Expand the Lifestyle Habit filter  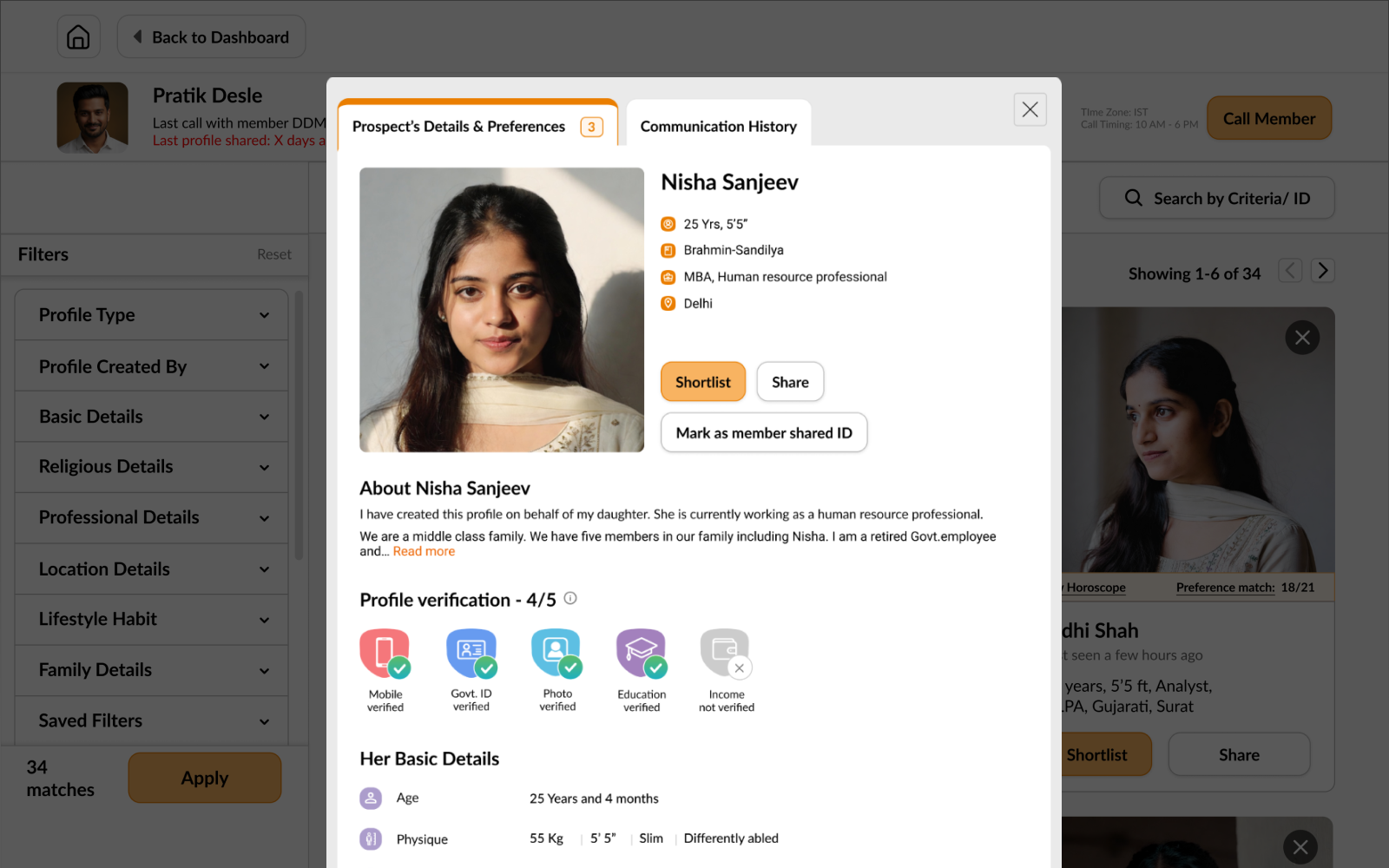151,620
